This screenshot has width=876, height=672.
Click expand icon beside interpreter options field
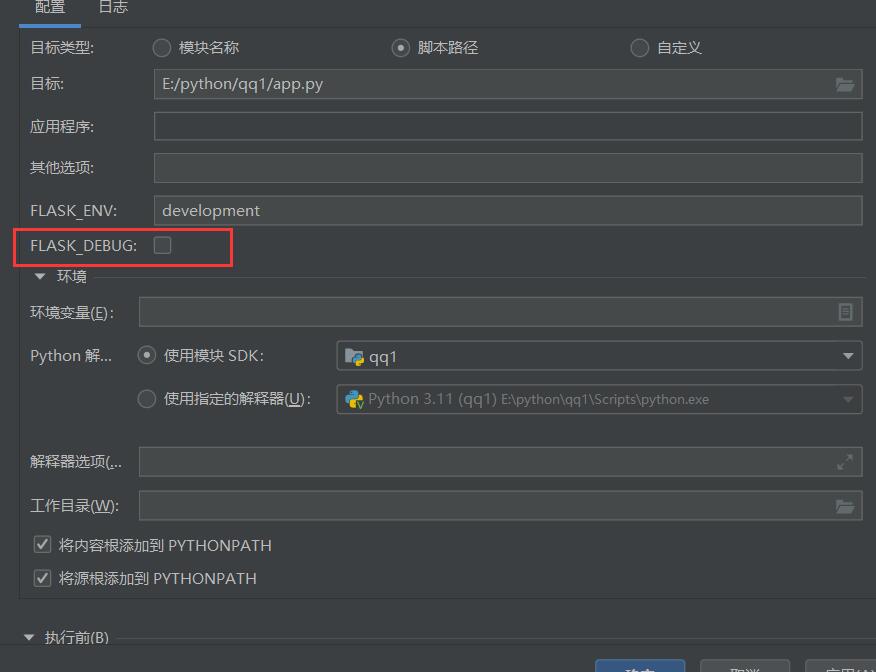click(846, 461)
